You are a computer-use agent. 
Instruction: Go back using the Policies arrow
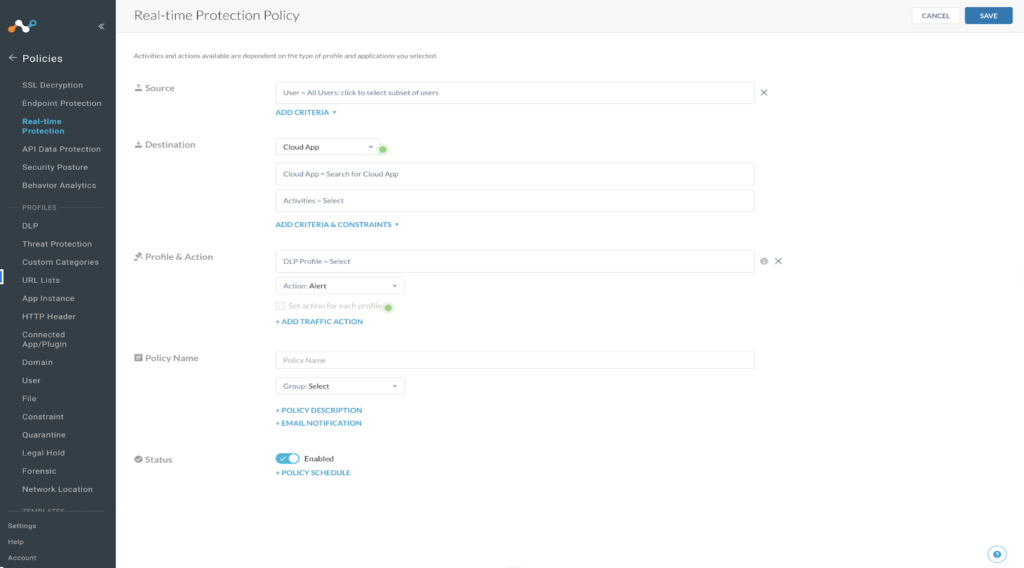[12, 57]
